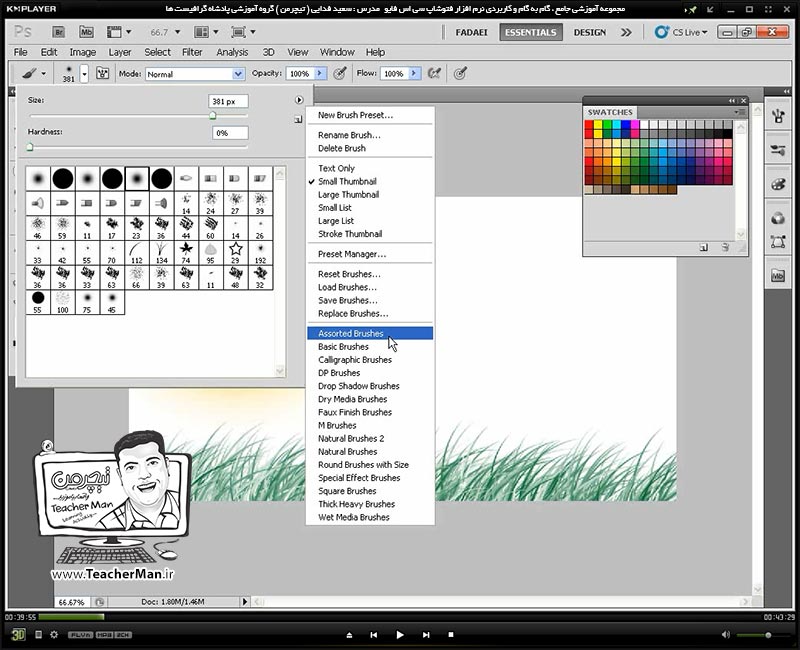
Task: Open the brush tool preset picker
Action: pos(34,73)
